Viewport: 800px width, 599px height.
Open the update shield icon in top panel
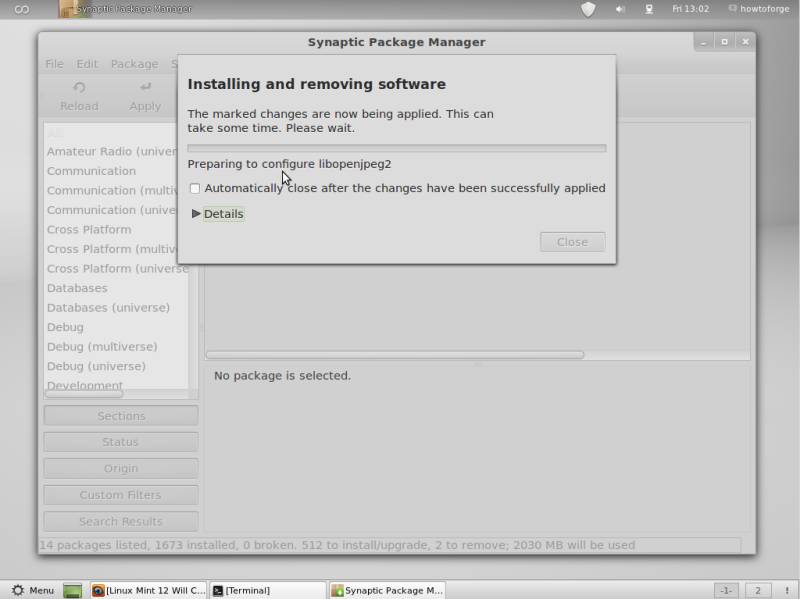(588, 9)
